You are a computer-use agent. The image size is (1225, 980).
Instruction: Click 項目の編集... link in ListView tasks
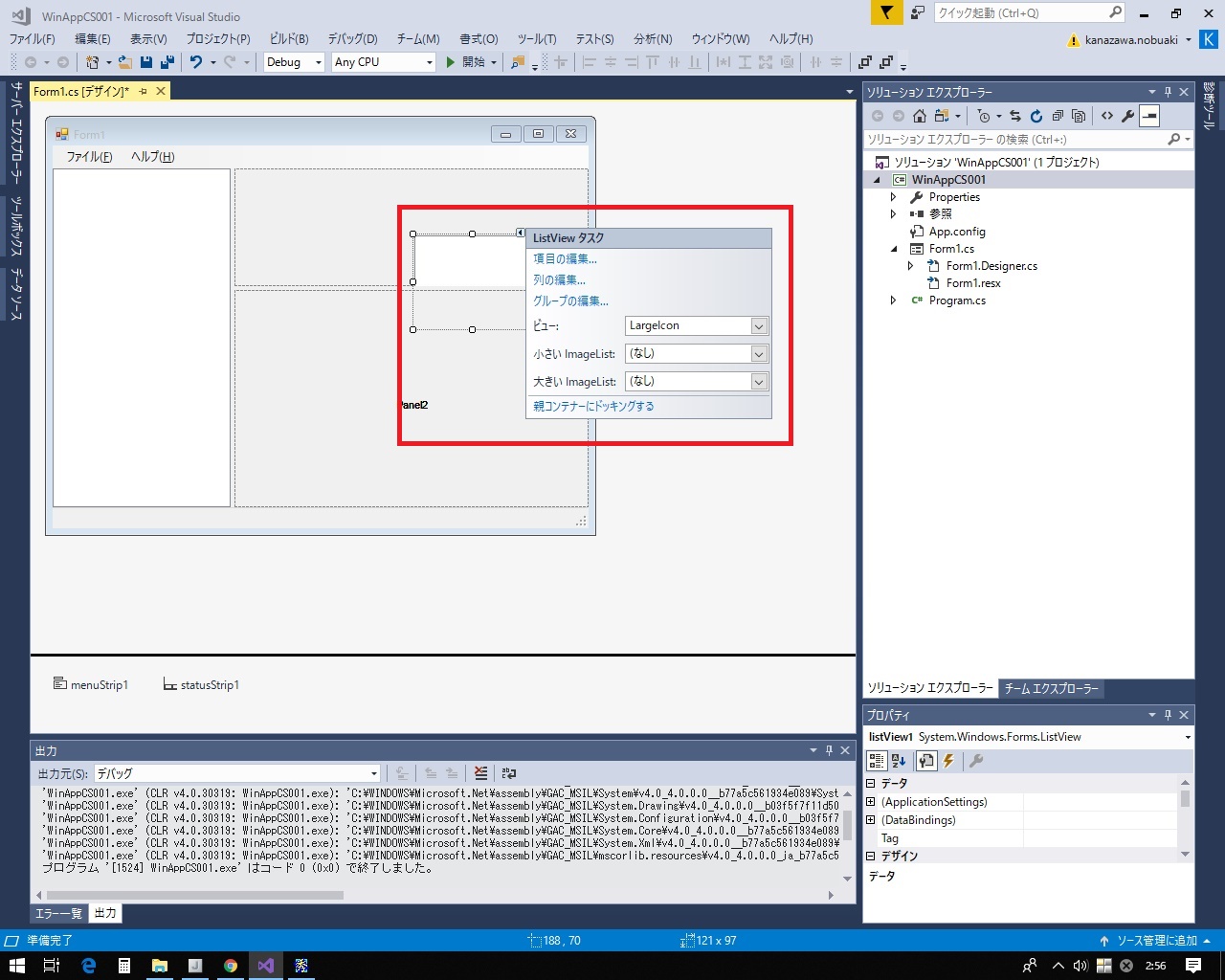[565, 258]
